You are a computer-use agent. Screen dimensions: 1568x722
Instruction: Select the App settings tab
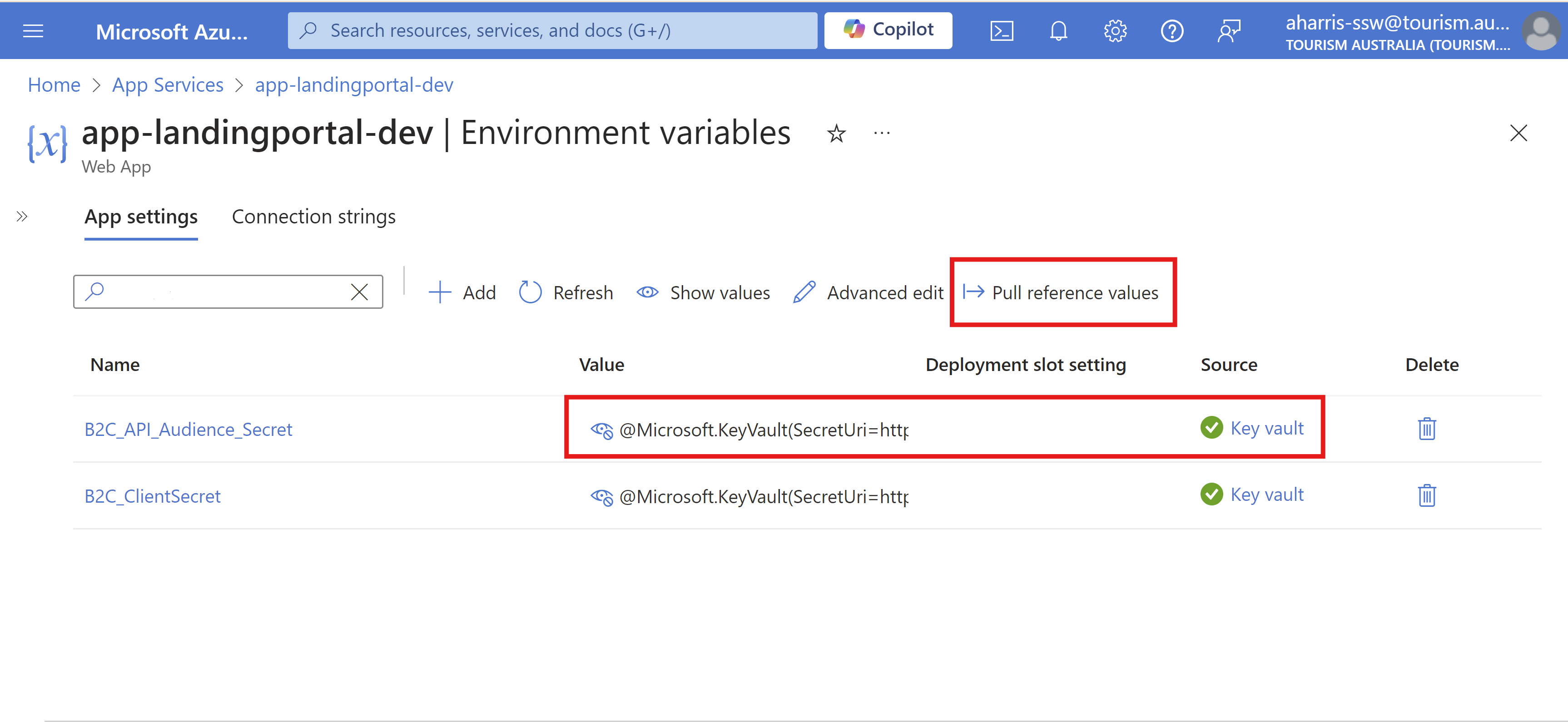click(141, 217)
